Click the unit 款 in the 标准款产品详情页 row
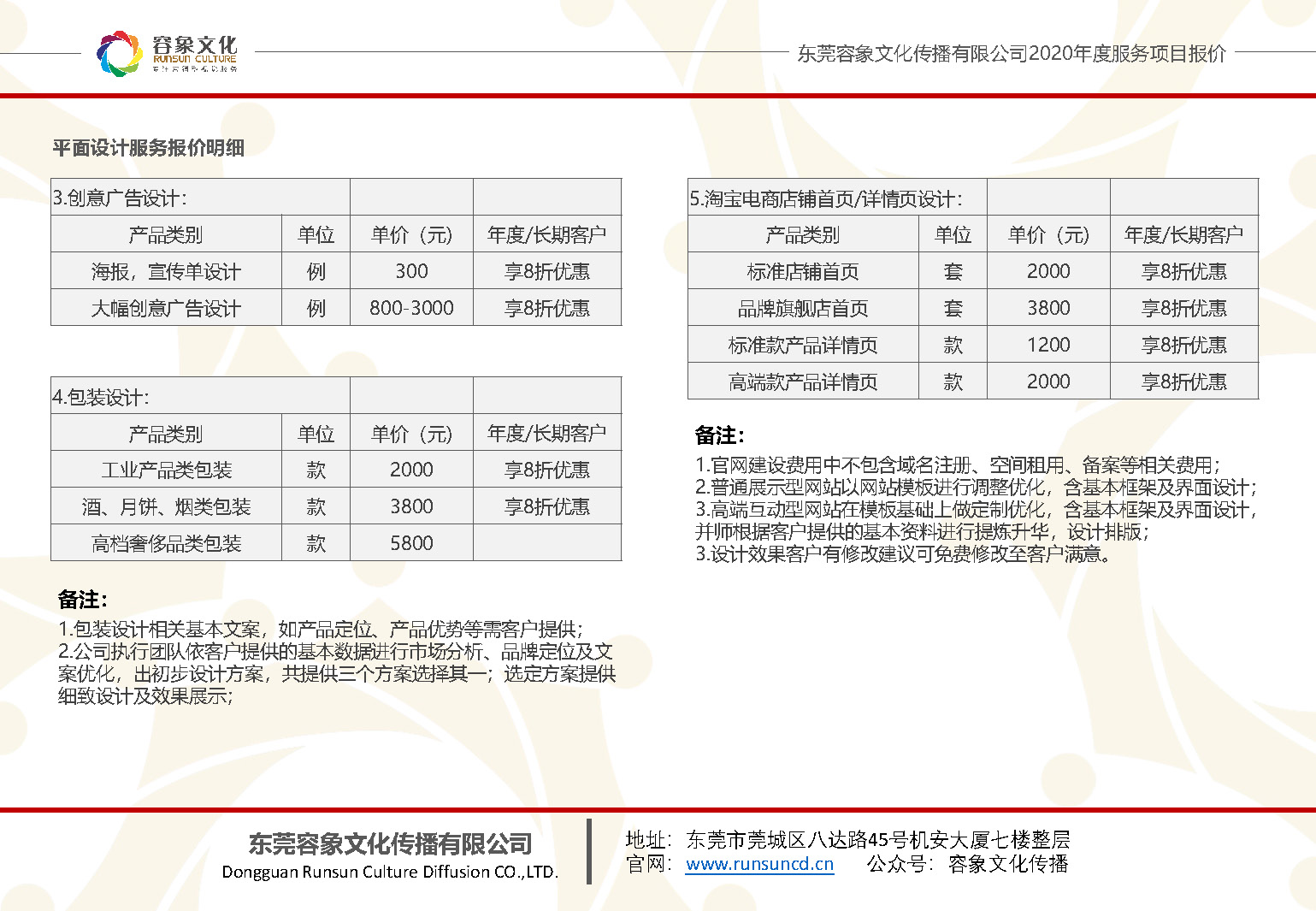Viewport: 1316px width, 911px height. coord(953,346)
